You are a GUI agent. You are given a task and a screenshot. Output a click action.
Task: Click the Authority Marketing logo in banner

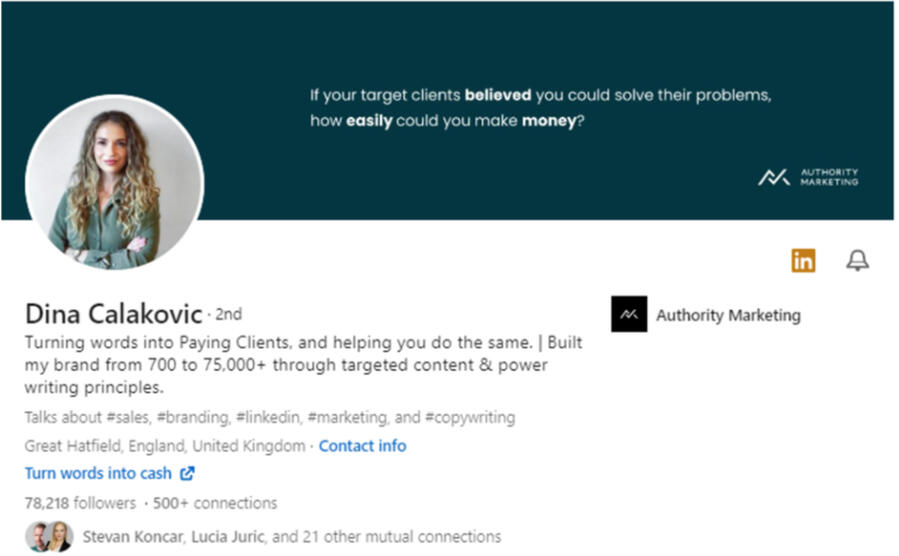pyautogui.click(x=808, y=177)
